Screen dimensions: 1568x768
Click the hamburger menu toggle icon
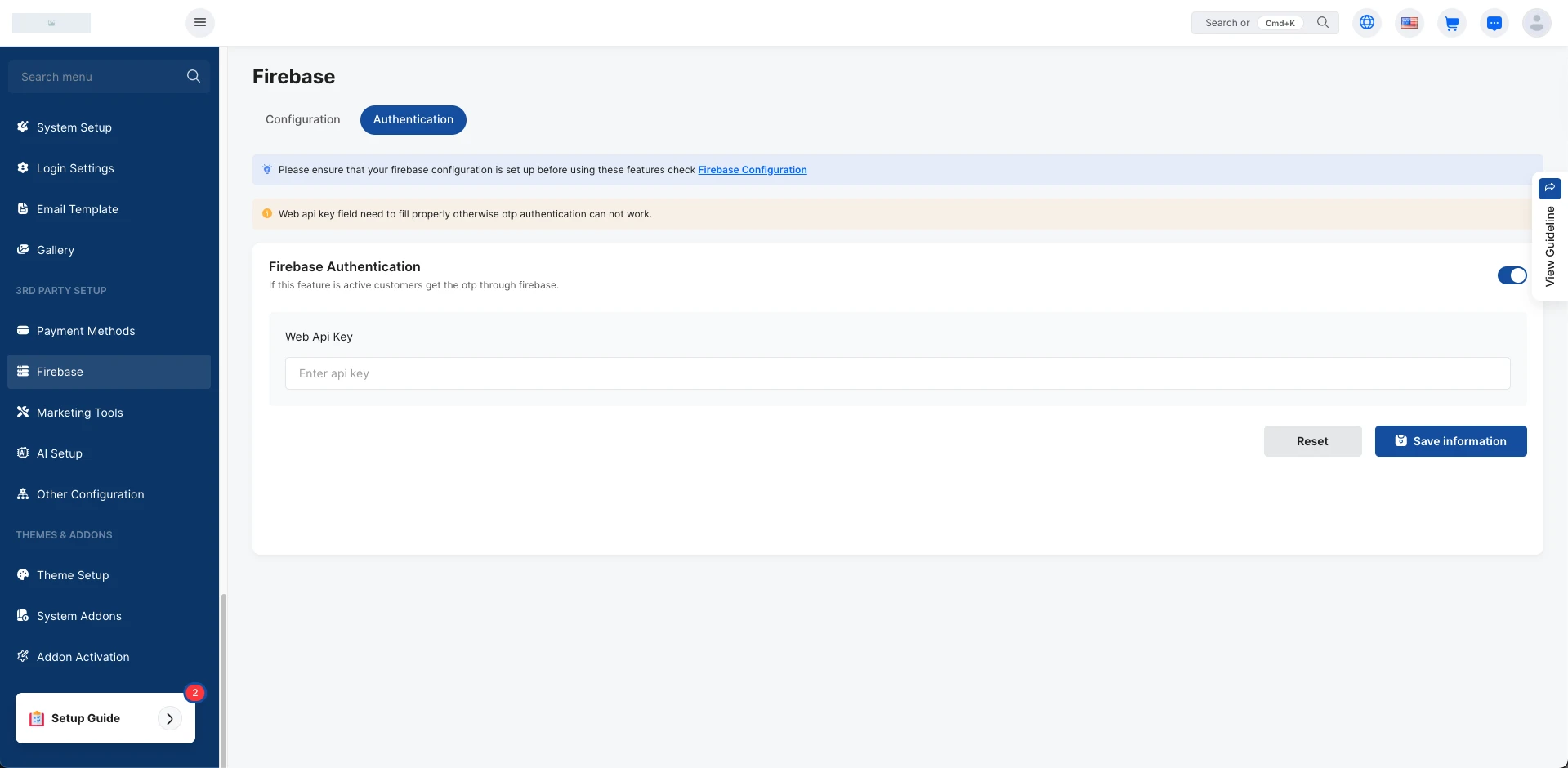point(200,22)
